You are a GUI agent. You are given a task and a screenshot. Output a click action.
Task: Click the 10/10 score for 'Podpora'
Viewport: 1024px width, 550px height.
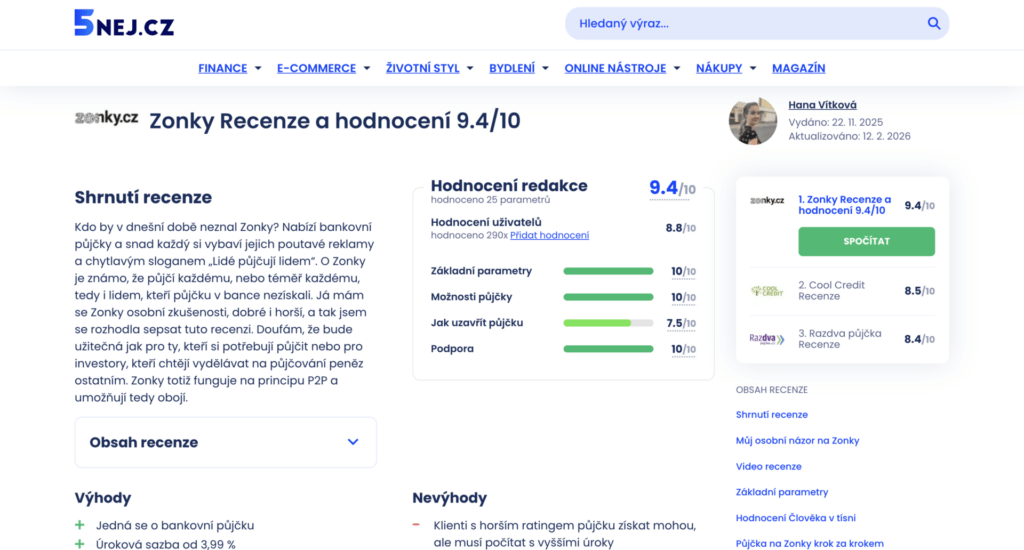[683, 349]
